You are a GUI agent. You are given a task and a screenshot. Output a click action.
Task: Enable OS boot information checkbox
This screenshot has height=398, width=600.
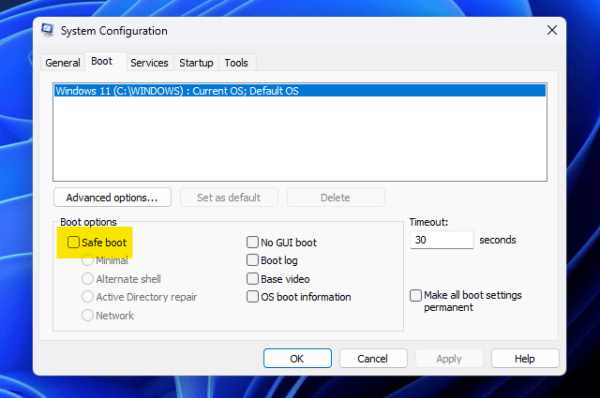(253, 297)
